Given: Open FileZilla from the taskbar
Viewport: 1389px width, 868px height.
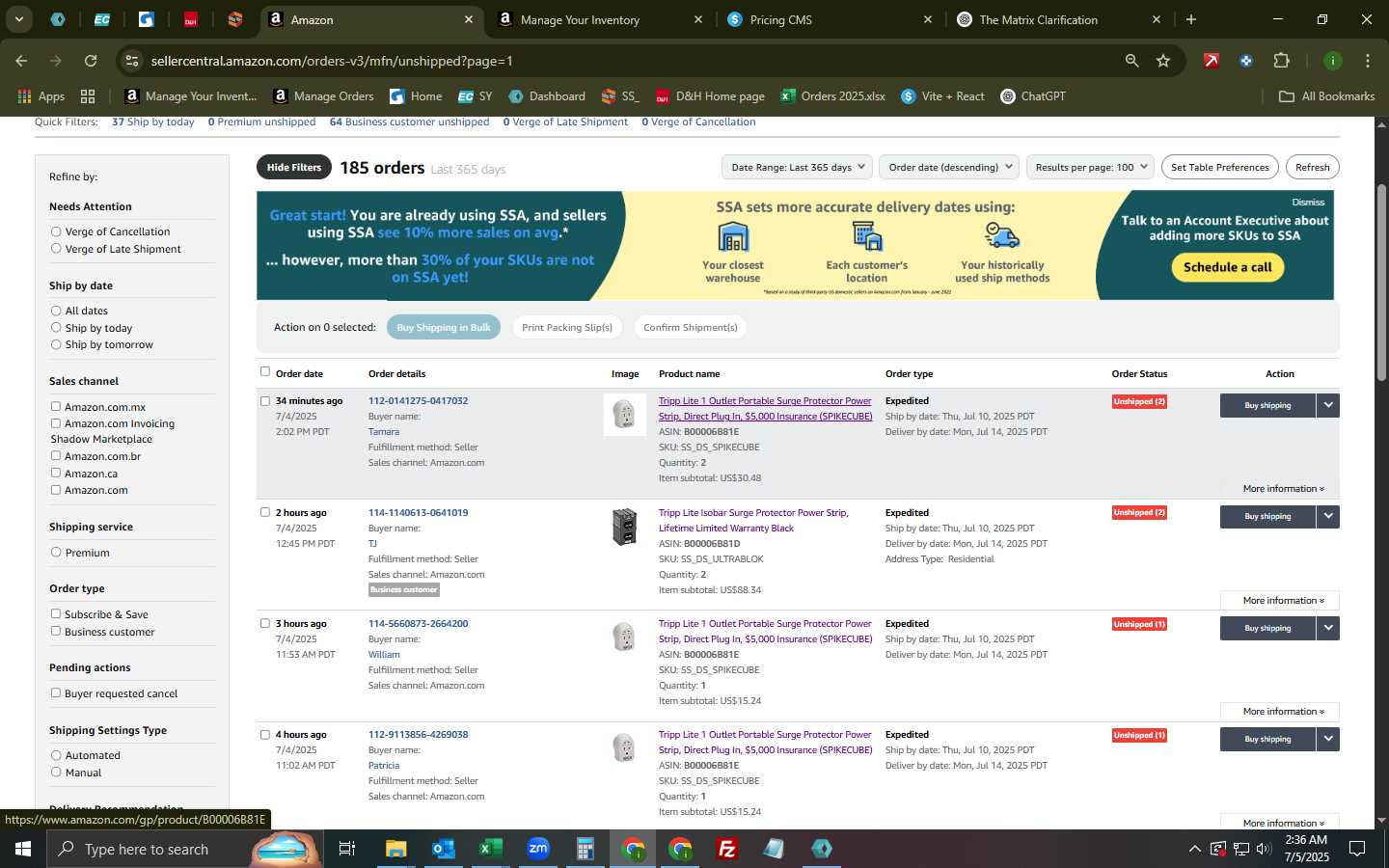Looking at the screenshot, I should point(727,849).
